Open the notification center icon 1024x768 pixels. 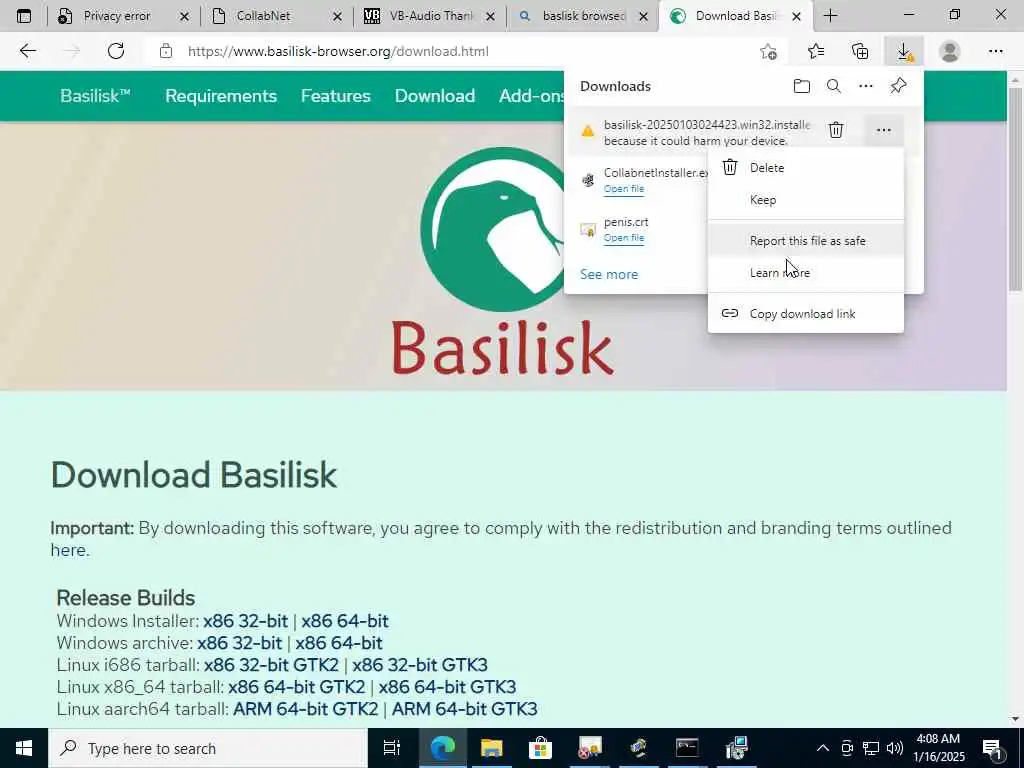(x=993, y=749)
